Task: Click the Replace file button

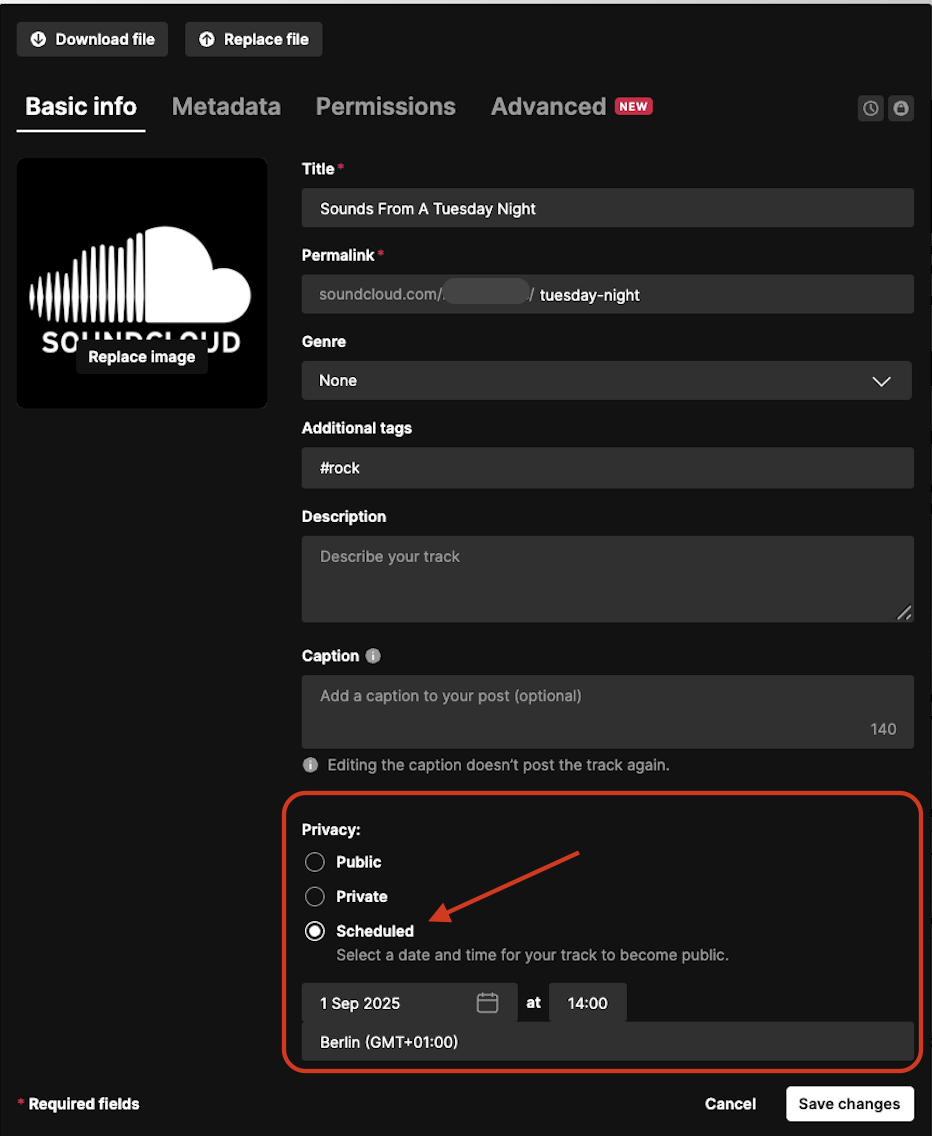Action: click(x=254, y=40)
